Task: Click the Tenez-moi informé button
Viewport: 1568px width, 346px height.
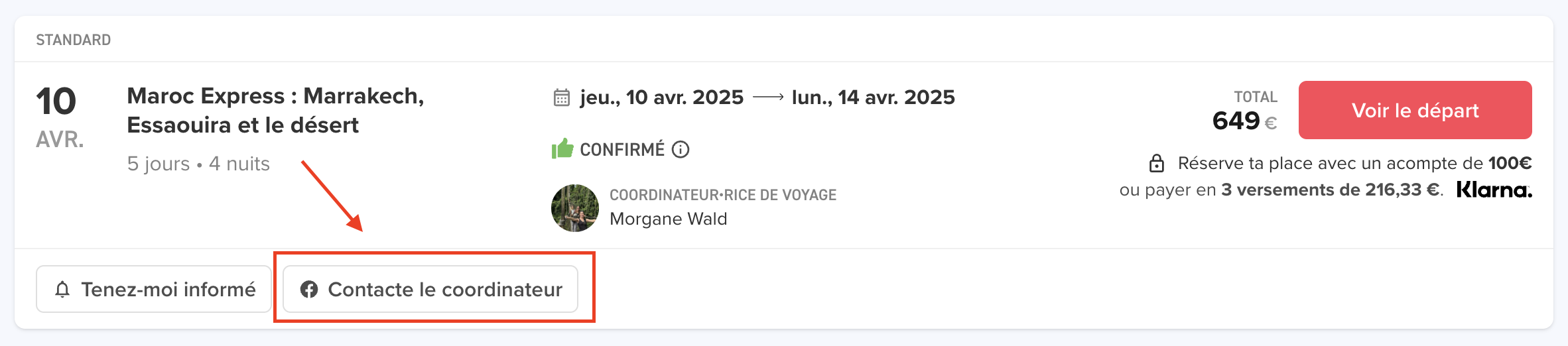Action: [154, 289]
